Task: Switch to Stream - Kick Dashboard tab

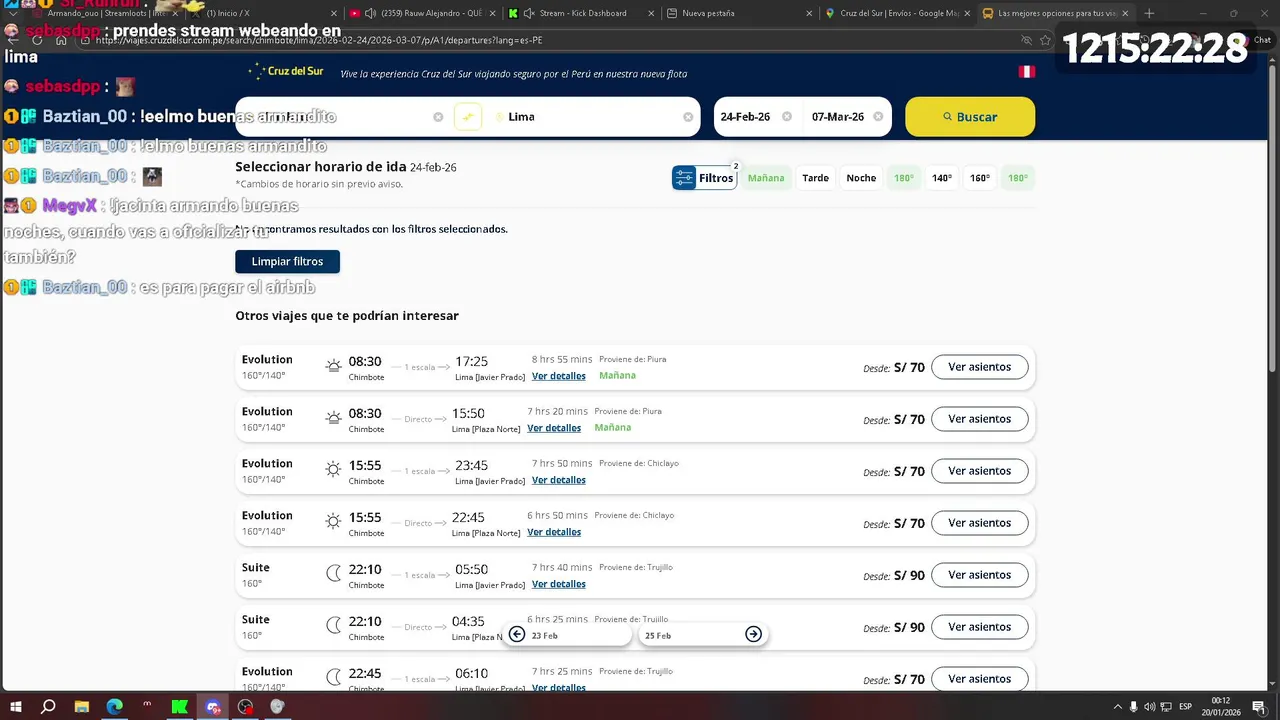Action: [580, 13]
